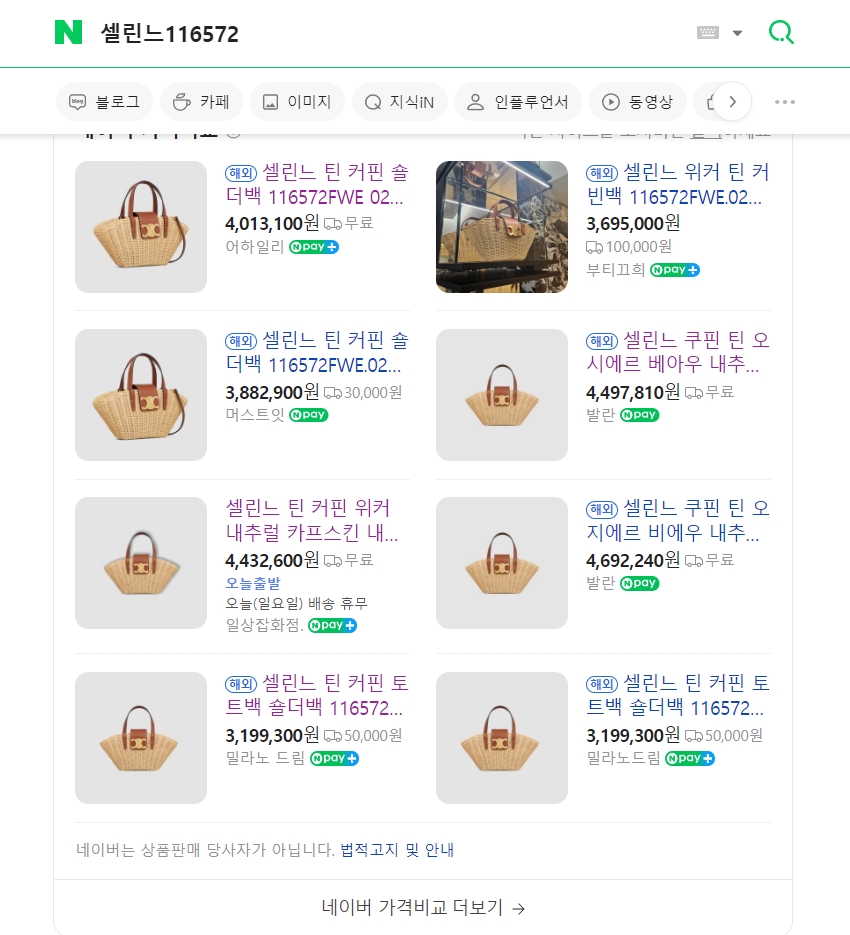Expand the keyboard options dropdown arrow
Screen dimensions: 850x935
738,33
